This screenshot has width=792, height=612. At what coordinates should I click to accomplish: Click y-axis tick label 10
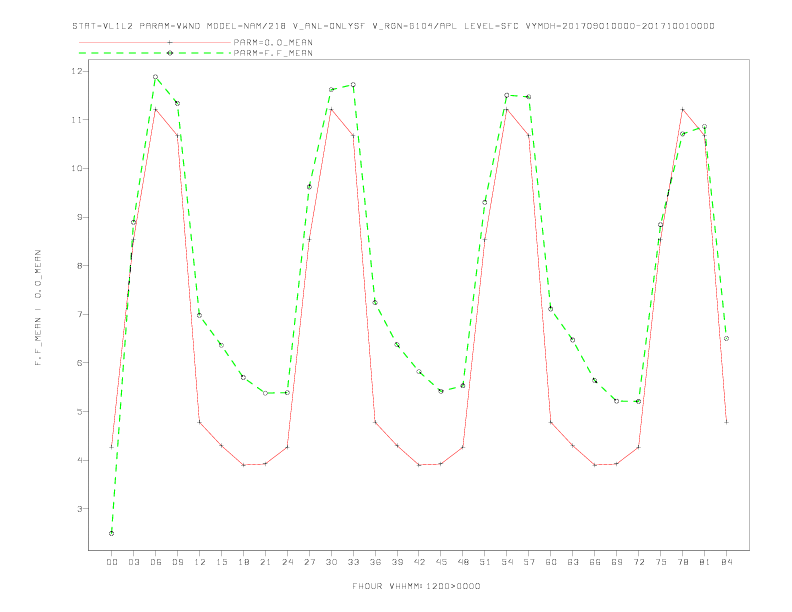[x=77, y=168]
